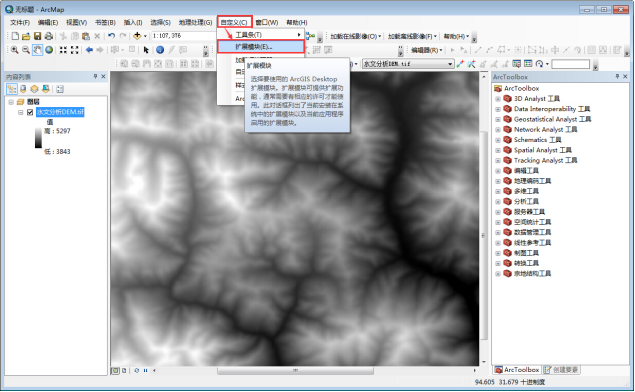635x392 pixels.
Task: Switch to the ArcToolbox bottom tab
Action: [x=517, y=370]
